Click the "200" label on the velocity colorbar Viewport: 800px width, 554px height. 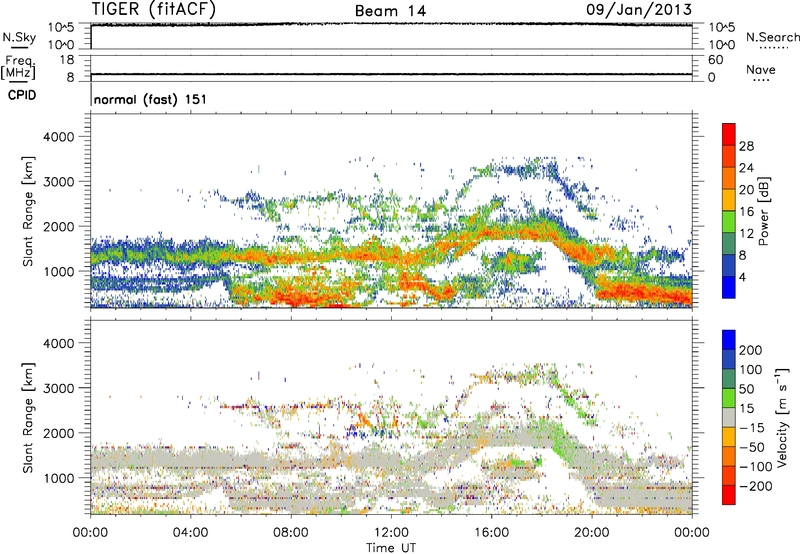click(751, 350)
